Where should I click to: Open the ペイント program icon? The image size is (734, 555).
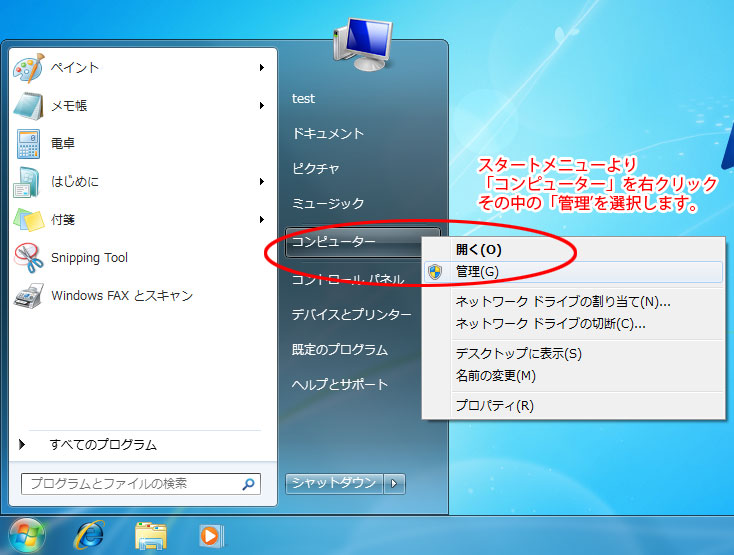pyautogui.click(x=29, y=68)
